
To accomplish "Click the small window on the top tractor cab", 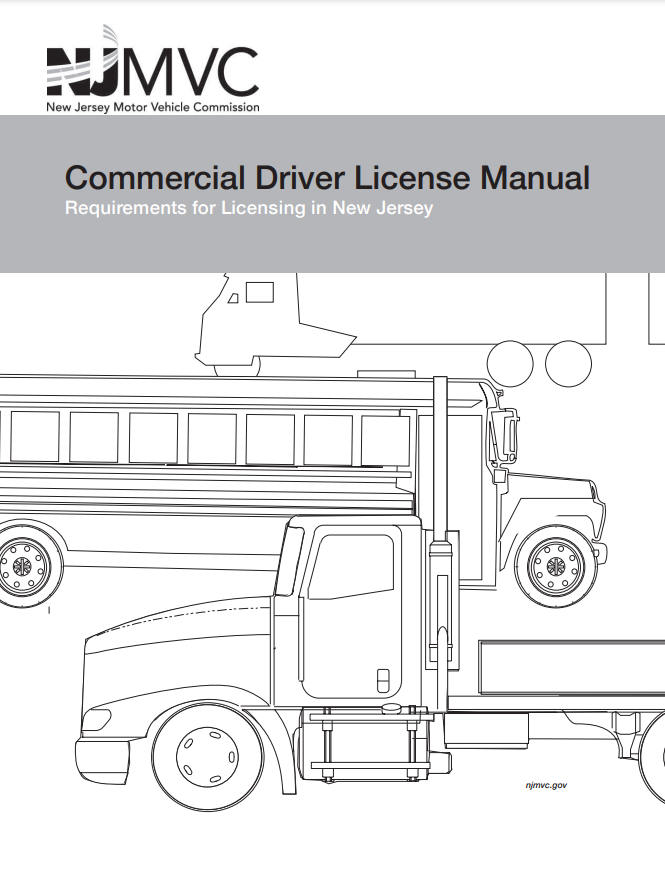I will (x=259, y=292).
